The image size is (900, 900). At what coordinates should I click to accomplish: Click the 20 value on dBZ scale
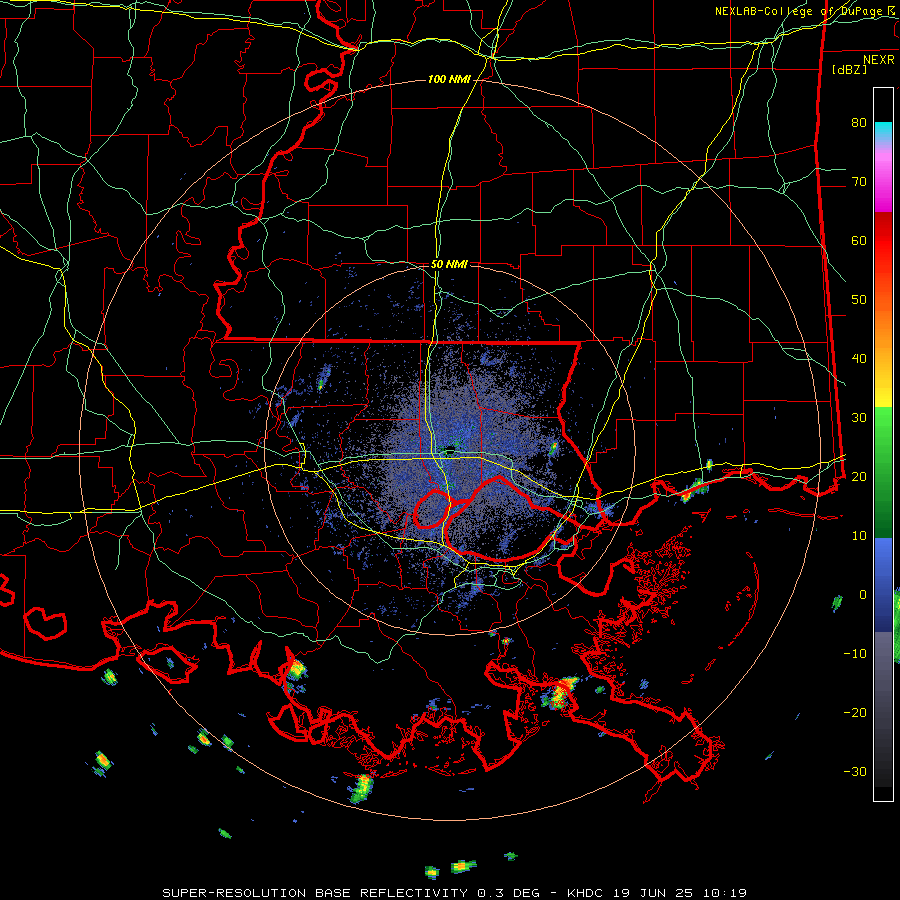point(859,476)
